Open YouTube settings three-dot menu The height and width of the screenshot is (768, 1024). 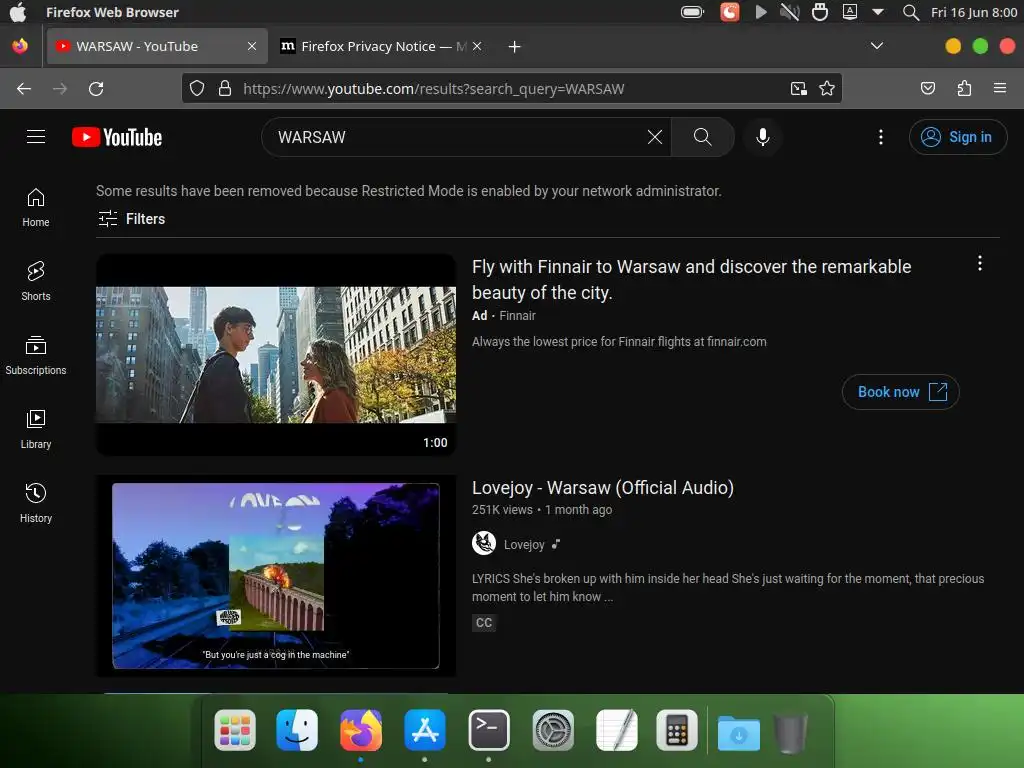(880, 136)
